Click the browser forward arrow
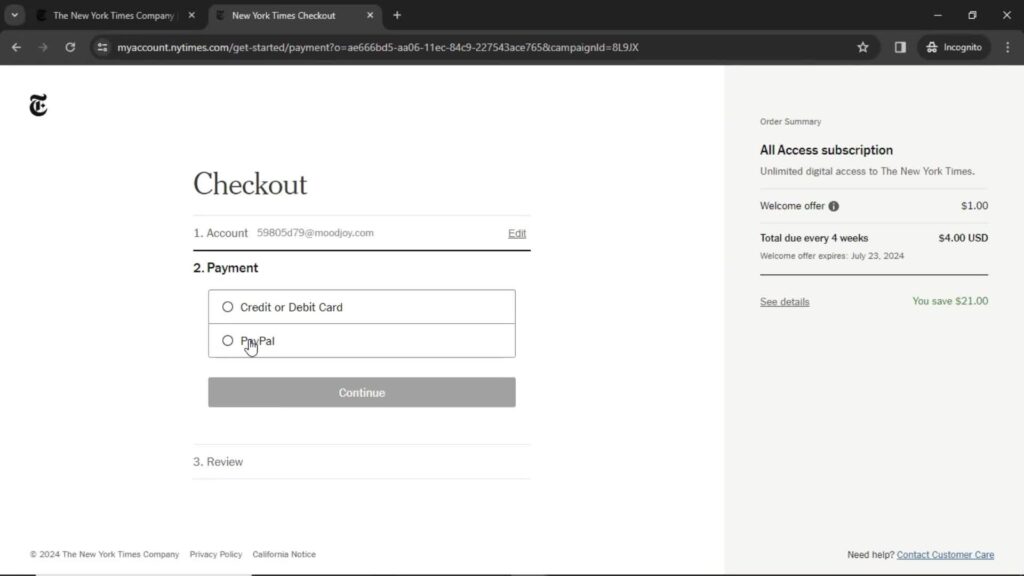The width and height of the screenshot is (1024, 576). coord(42,47)
